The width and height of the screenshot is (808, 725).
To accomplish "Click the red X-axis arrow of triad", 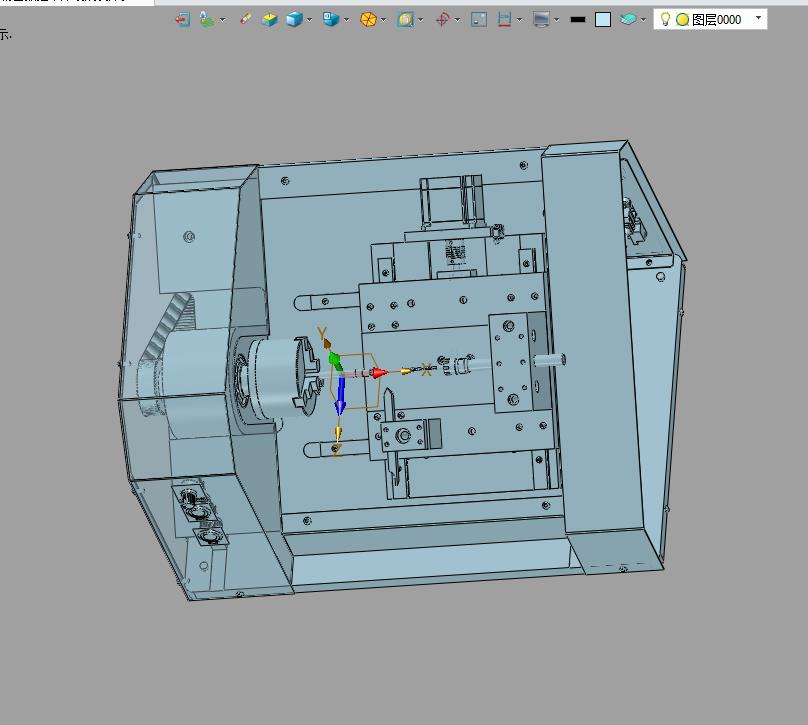I will [x=379, y=373].
